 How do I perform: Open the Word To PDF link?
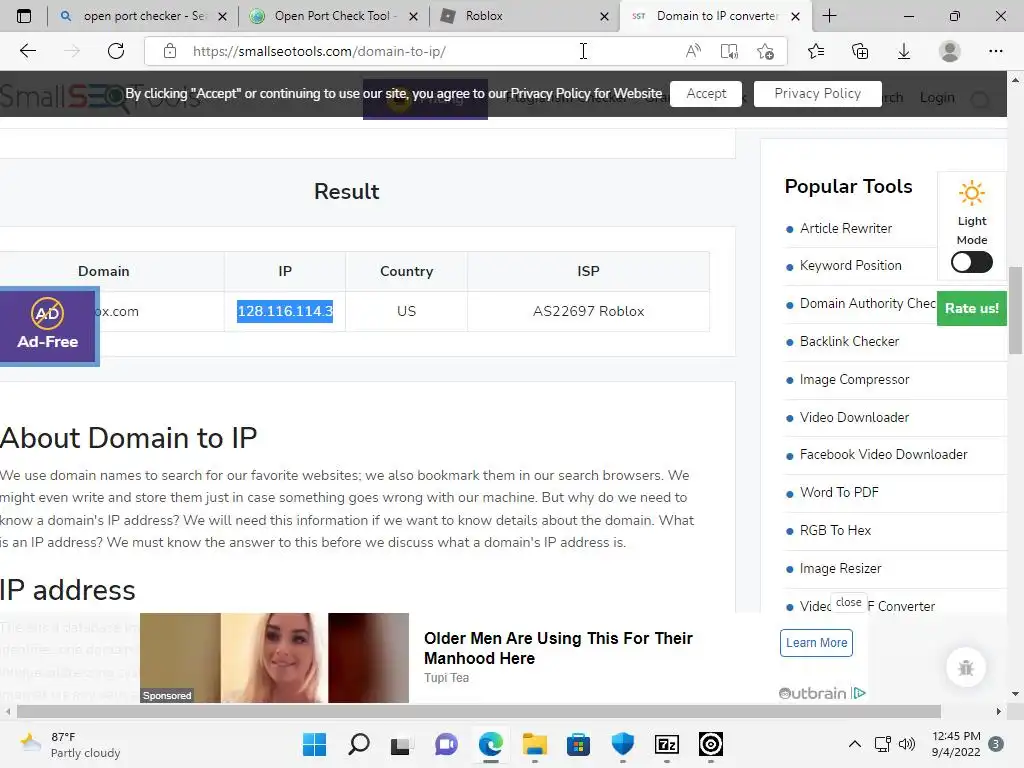click(839, 492)
